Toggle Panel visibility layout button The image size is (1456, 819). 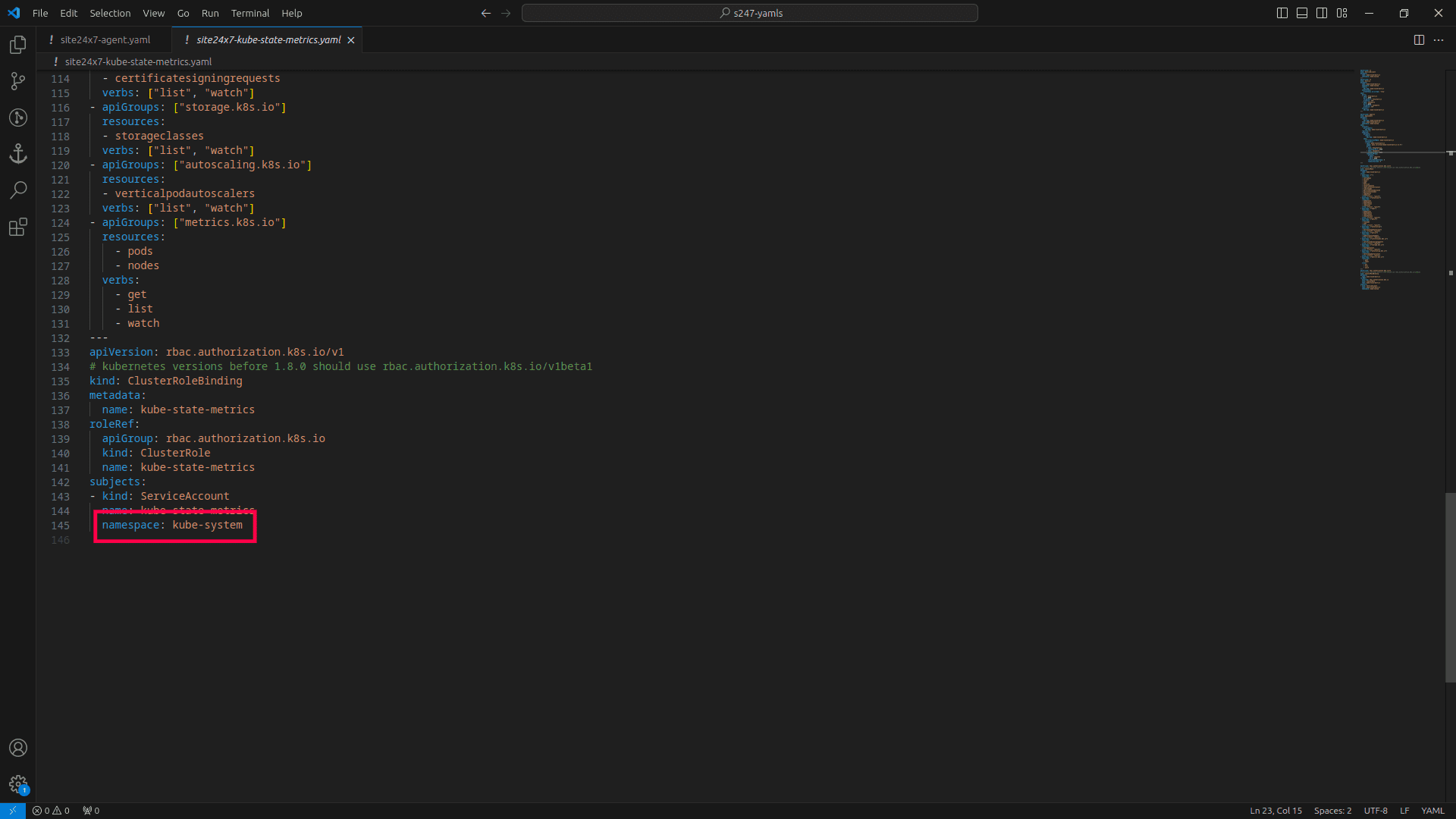(x=1302, y=13)
